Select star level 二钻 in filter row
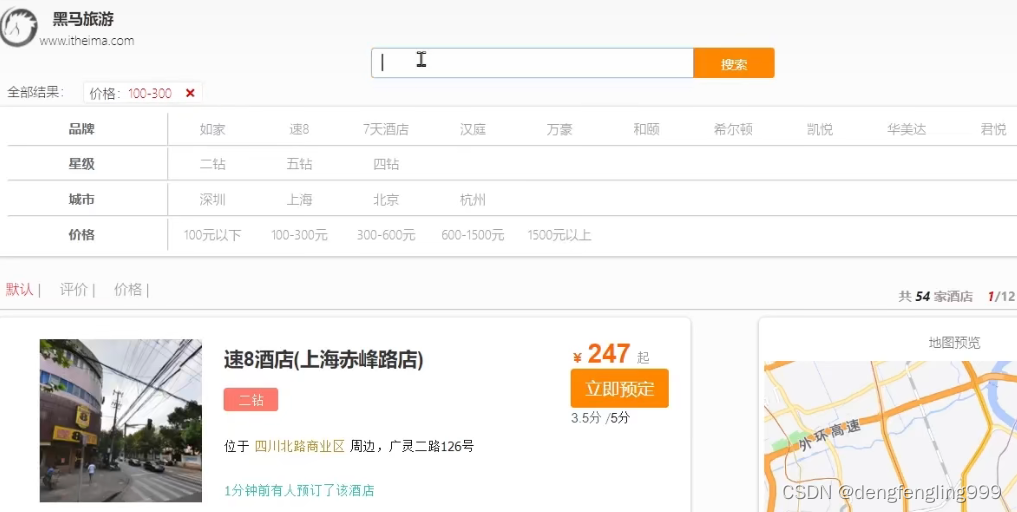Screen dimensions: 1017x512 (213, 164)
